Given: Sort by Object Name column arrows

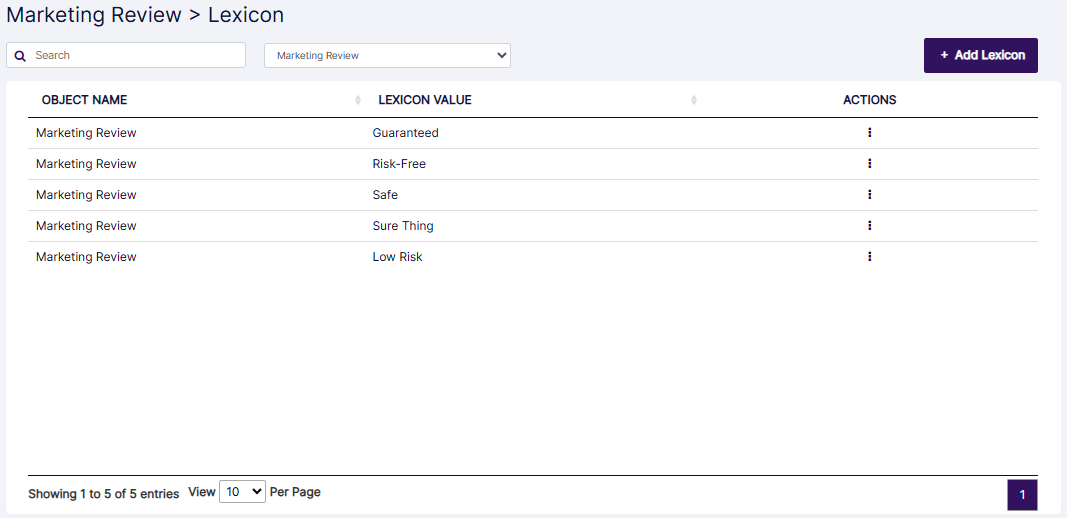Looking at the screenshot, I should 358,100.
